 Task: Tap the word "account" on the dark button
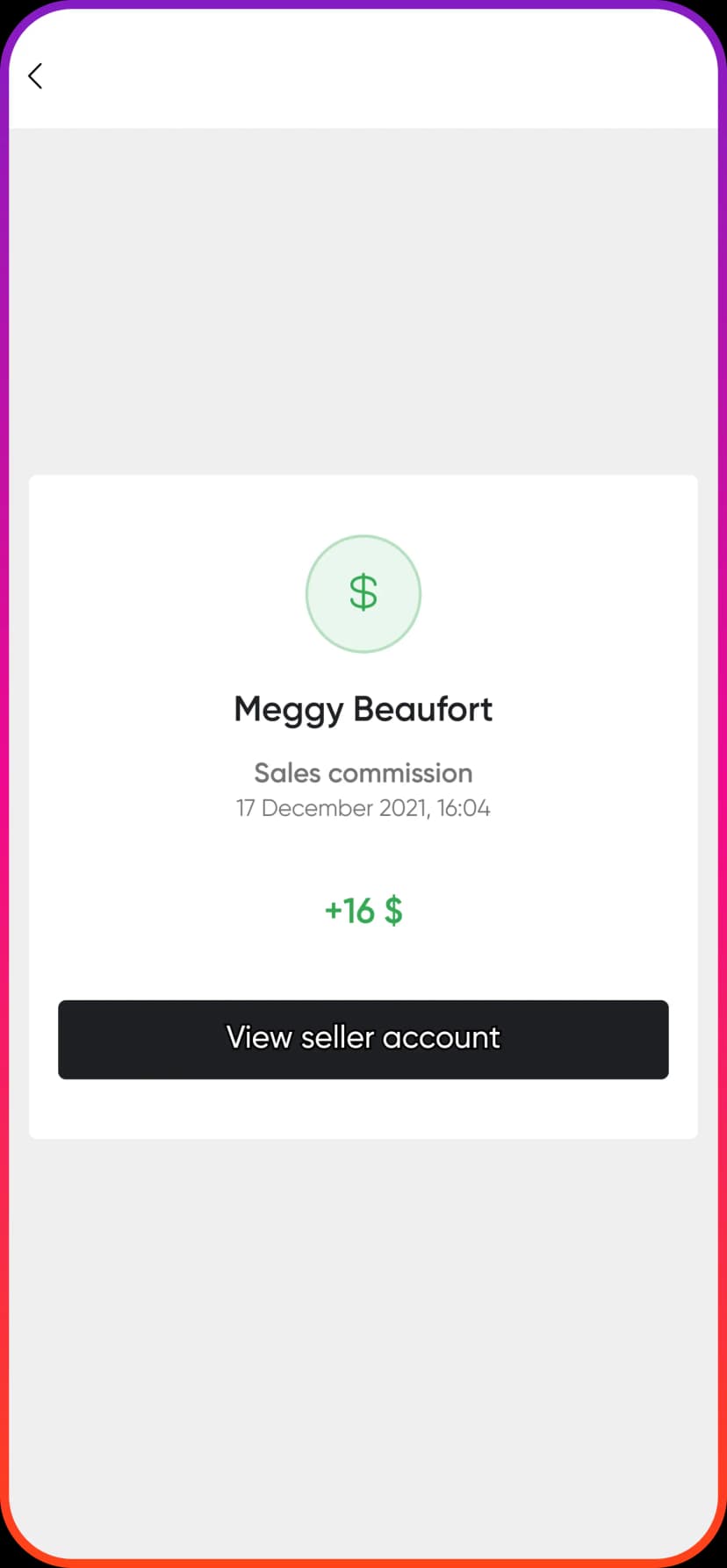point(442,1038)
